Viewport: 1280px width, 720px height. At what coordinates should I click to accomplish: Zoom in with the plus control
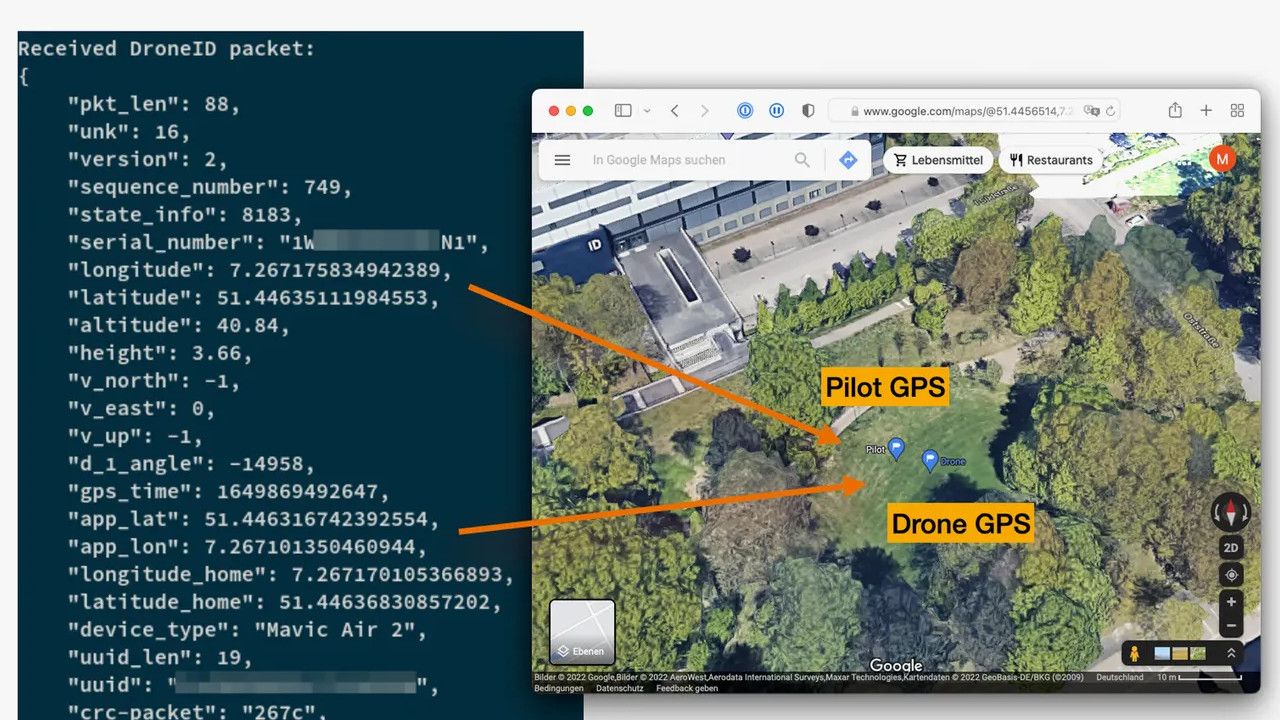(1231, 602)
